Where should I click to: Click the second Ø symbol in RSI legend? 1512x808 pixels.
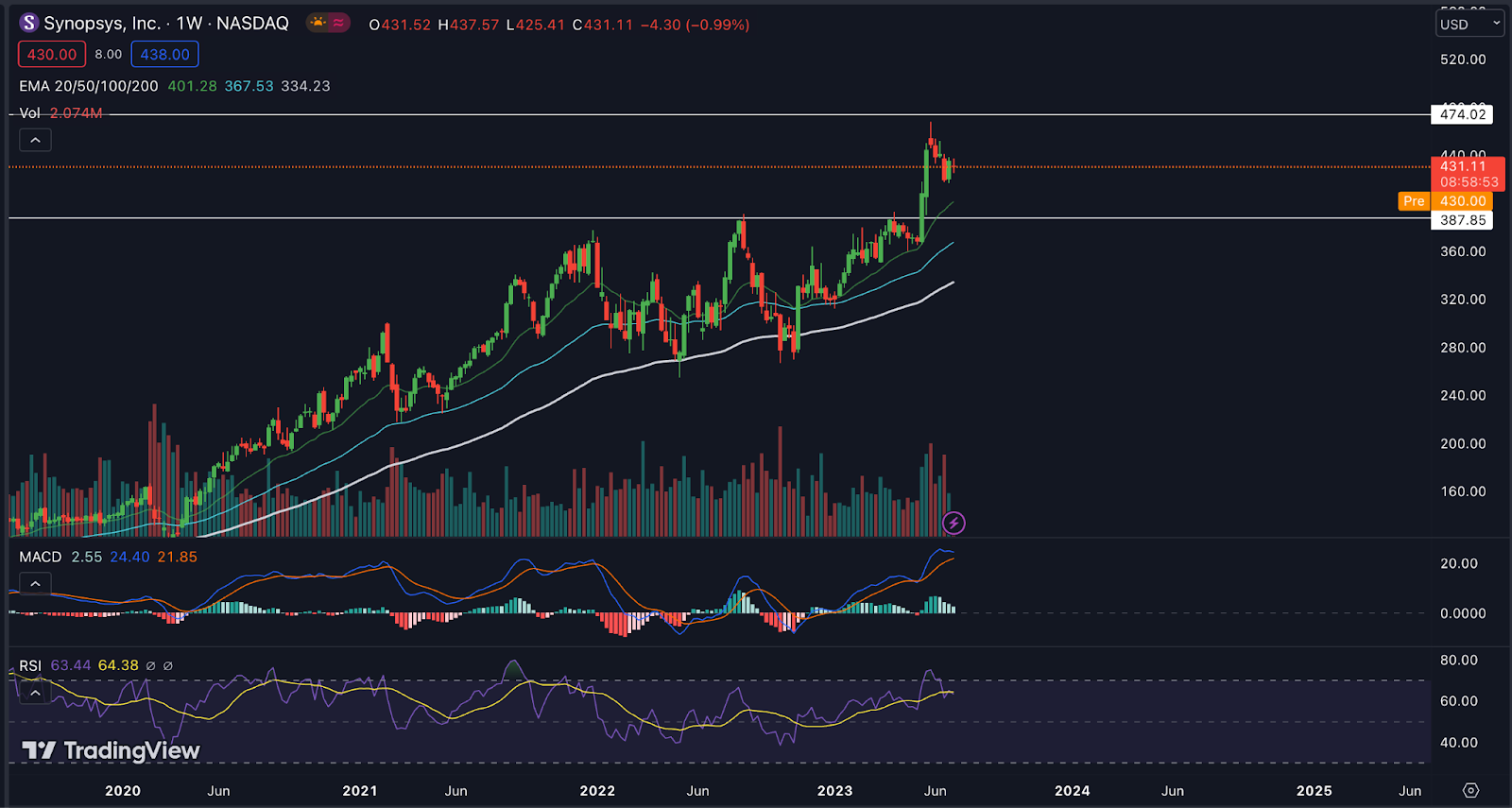tap(168, 665)
